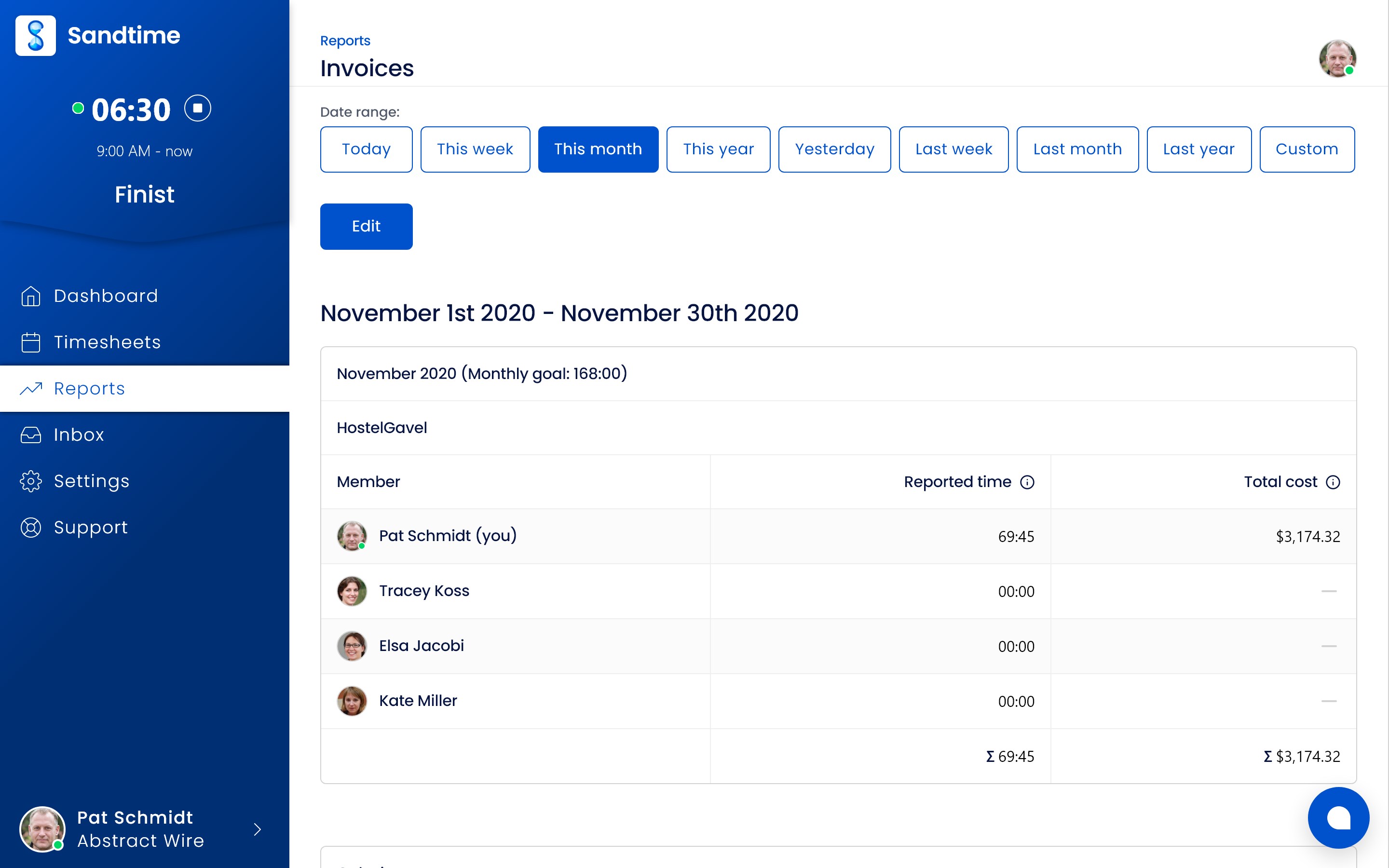Screen dimensions: 1389x868
Task: Open Settings via its gear icon
Action: (31, 481)
